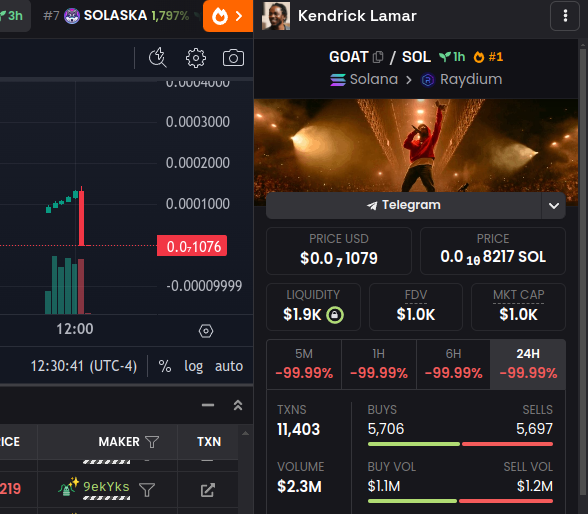Viewport: 588px width, 514px height.
Task: Click the 1h new pair sprout badge
Action: [x=452, y=57]
